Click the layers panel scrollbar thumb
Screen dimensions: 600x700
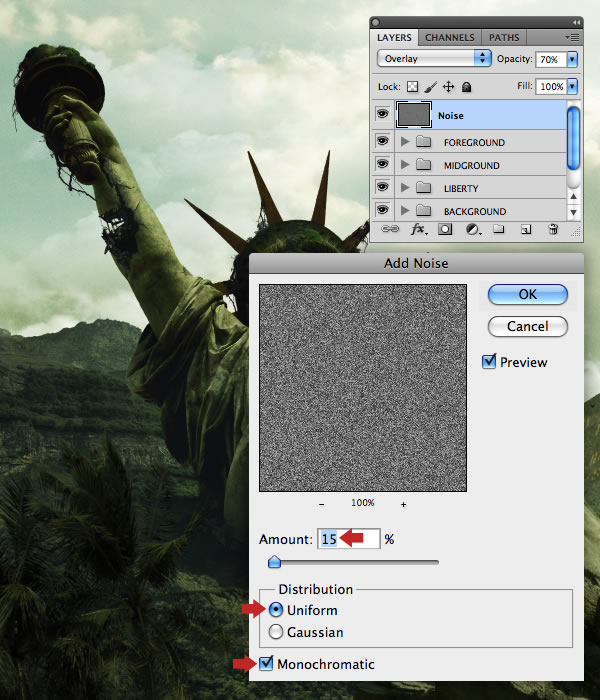(573, 138)
